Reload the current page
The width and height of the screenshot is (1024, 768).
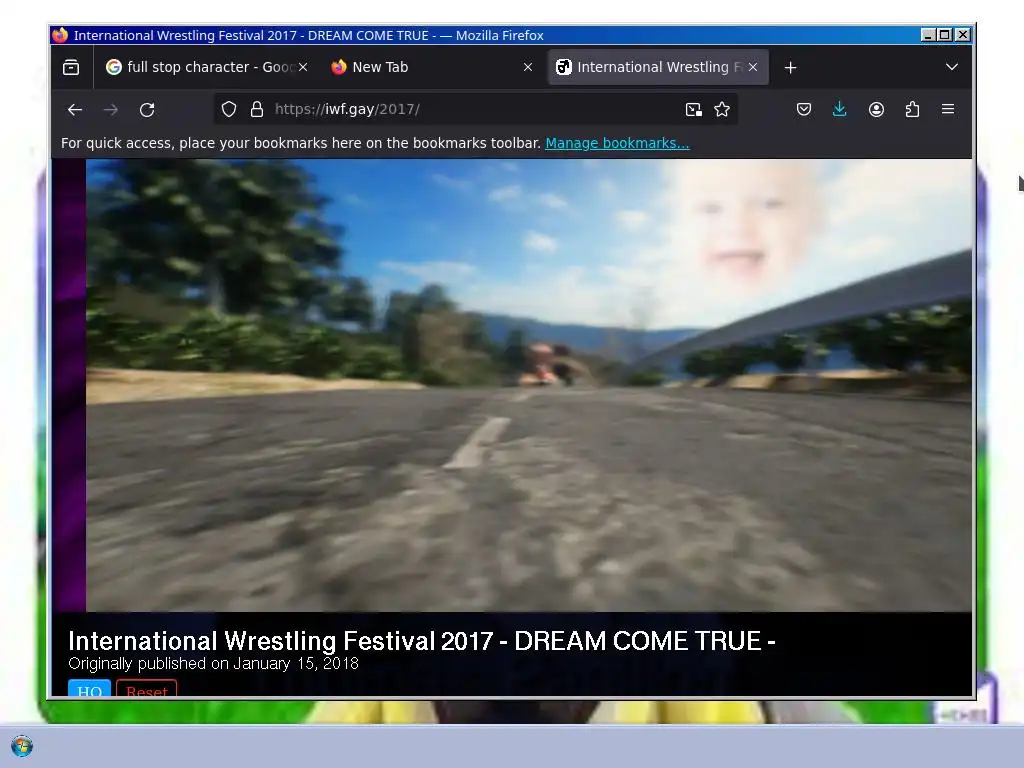[x=147, y=110]
